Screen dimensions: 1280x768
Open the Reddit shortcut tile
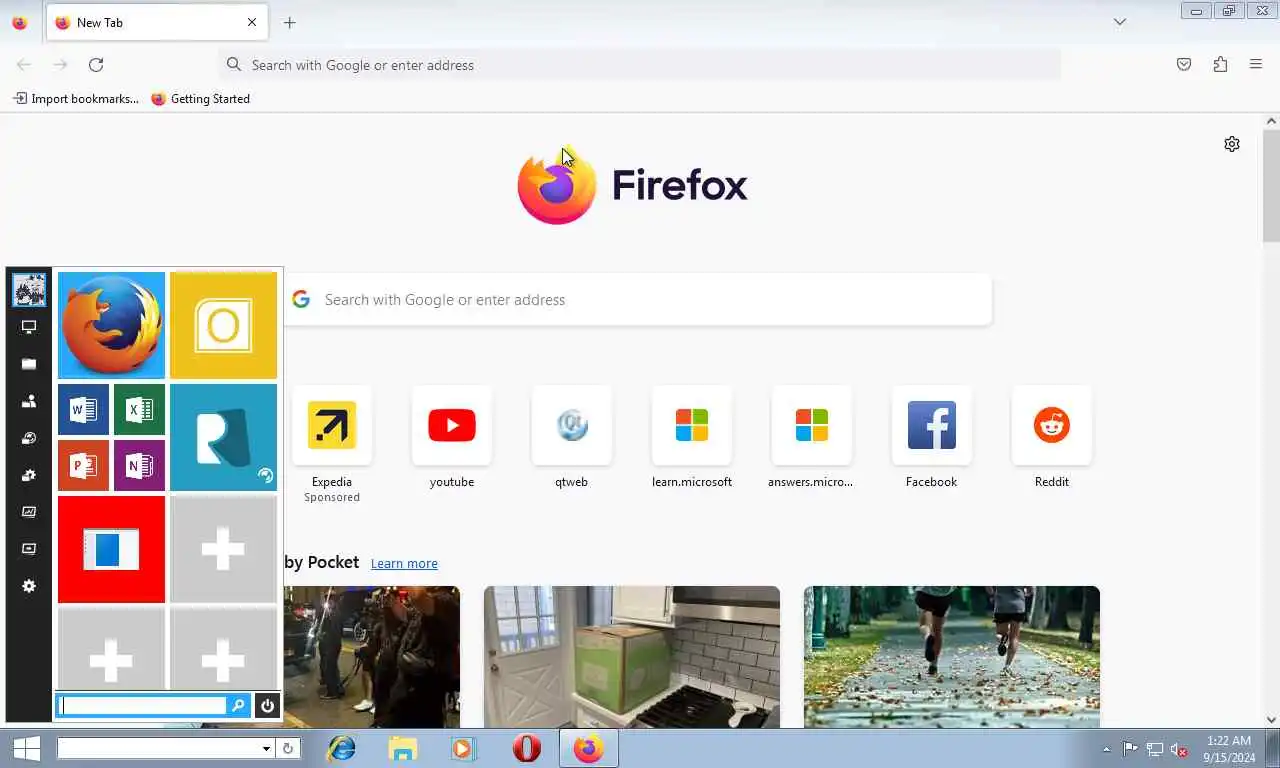click(x=1052, y=426)
